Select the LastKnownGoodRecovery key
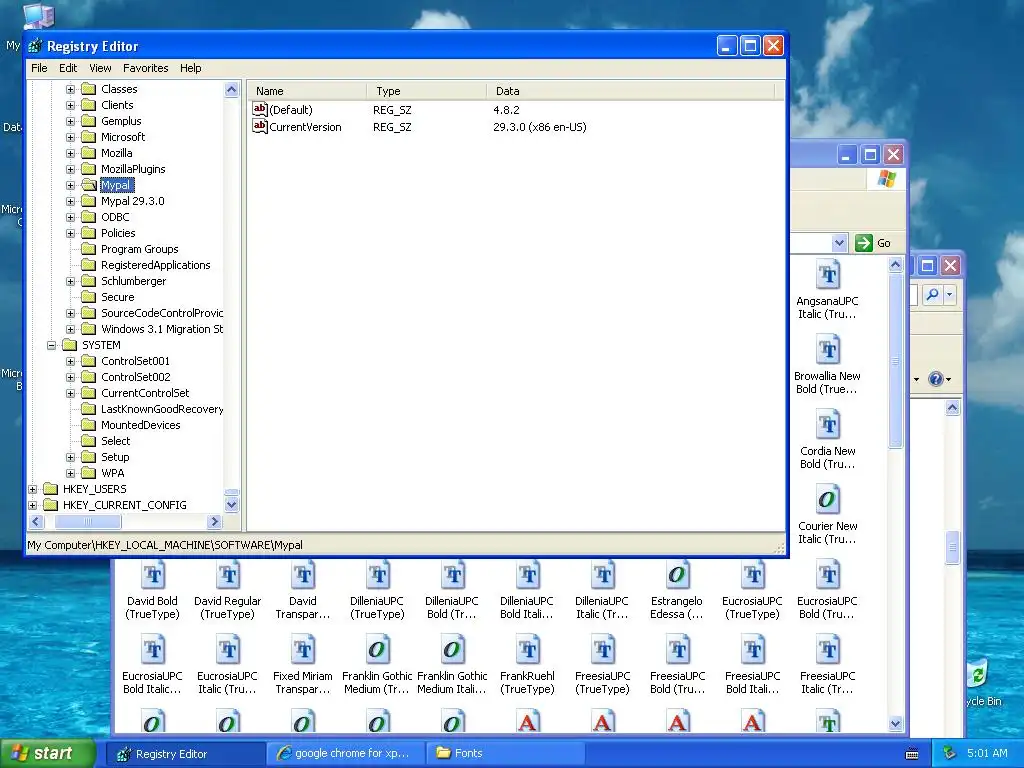 (161, 409)
